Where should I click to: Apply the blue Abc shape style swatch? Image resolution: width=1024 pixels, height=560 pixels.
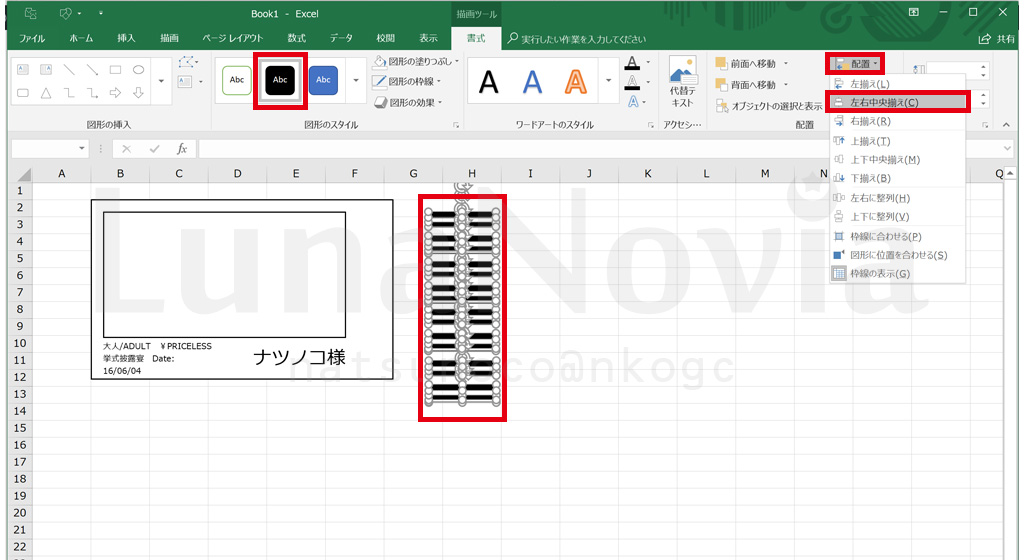[x=323, y=79]
